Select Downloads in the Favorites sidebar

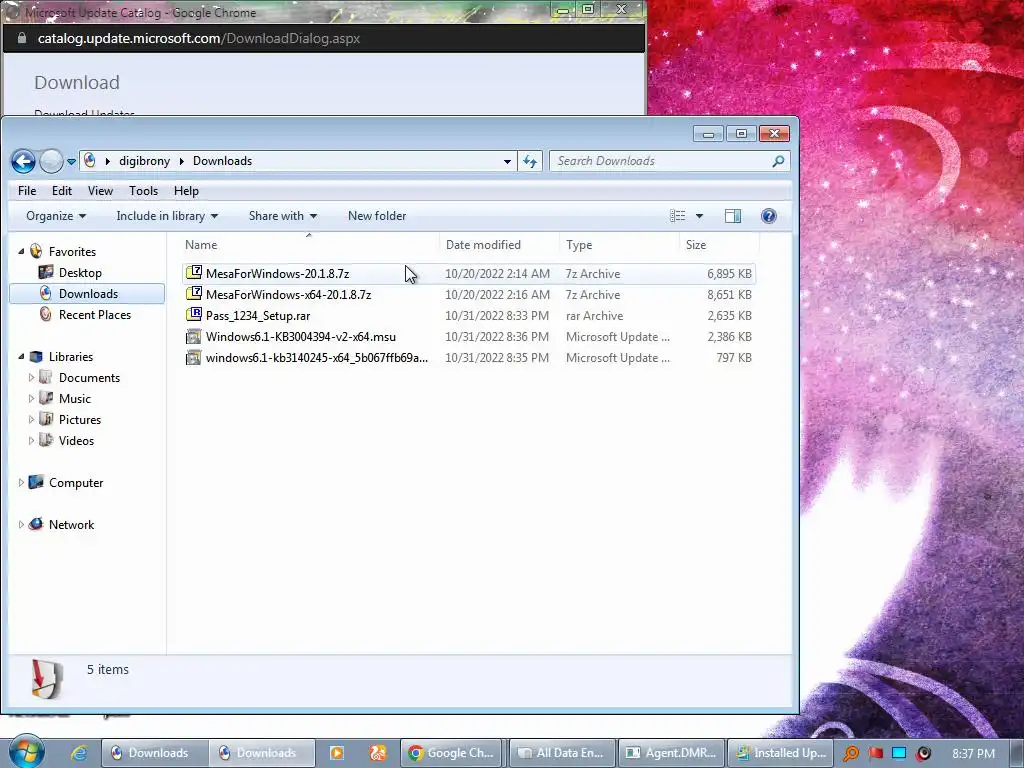click(87, 294)
